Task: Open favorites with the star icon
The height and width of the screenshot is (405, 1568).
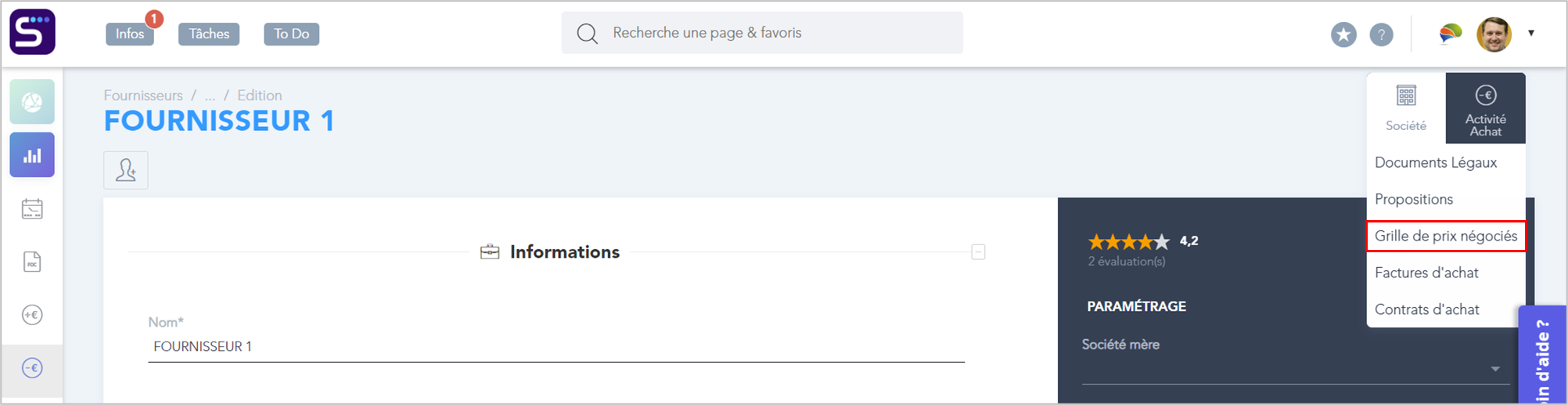Action: (1343, 34)
